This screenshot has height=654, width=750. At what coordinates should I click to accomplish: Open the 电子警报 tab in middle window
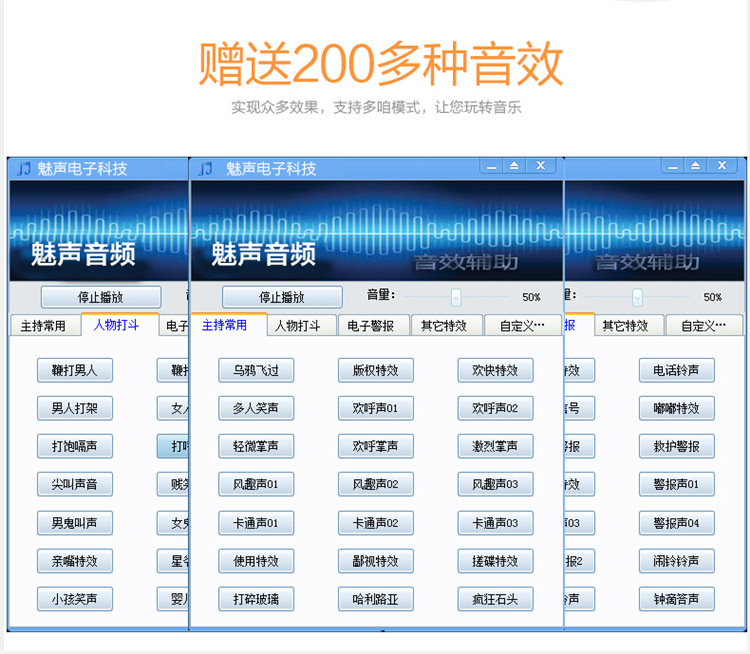point(371,325)
